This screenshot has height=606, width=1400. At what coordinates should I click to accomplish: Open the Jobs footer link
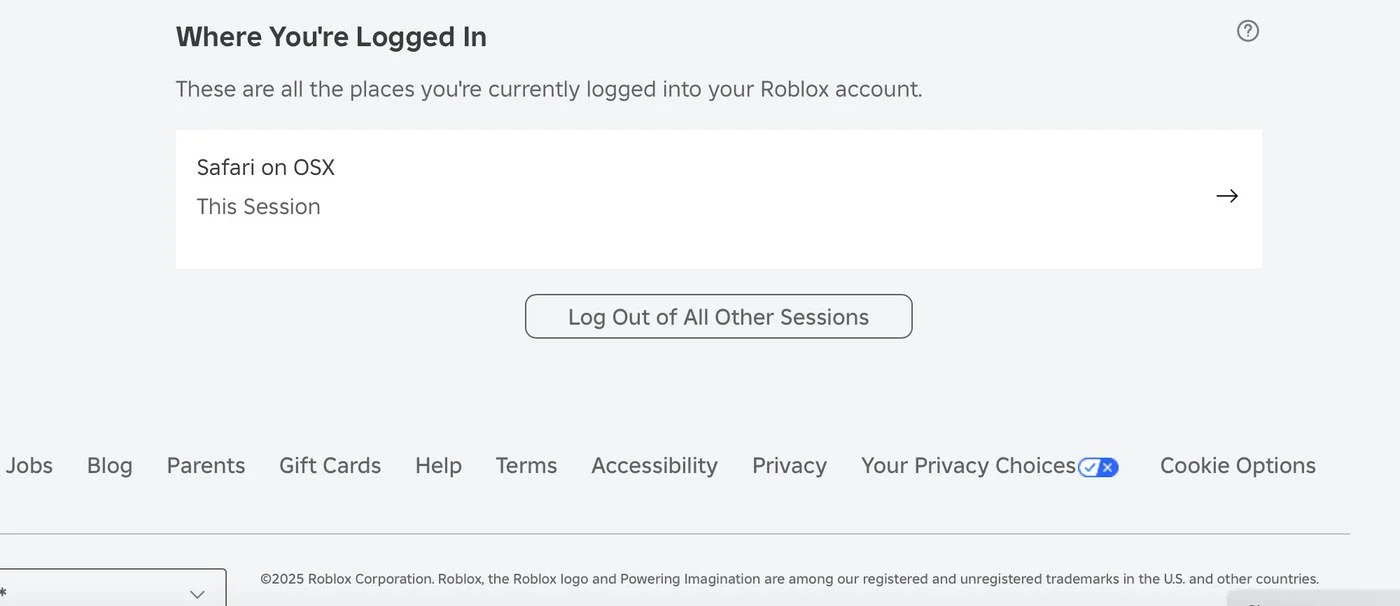click(x=29, y=466)
